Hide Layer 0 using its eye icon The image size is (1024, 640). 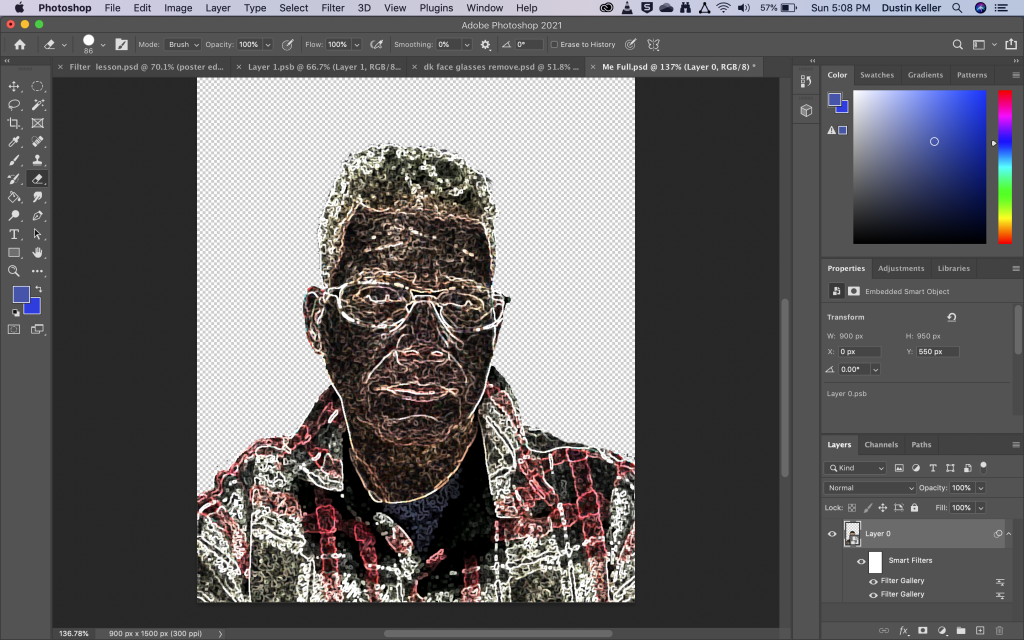click(832, 534)
